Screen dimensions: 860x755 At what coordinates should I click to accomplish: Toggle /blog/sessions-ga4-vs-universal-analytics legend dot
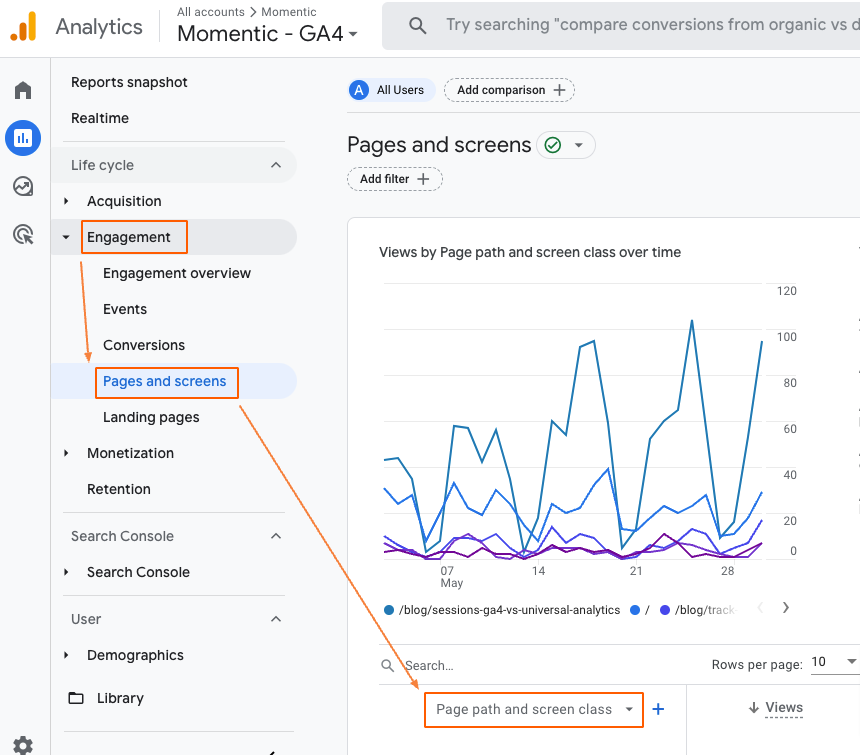[x=389, y=610]
